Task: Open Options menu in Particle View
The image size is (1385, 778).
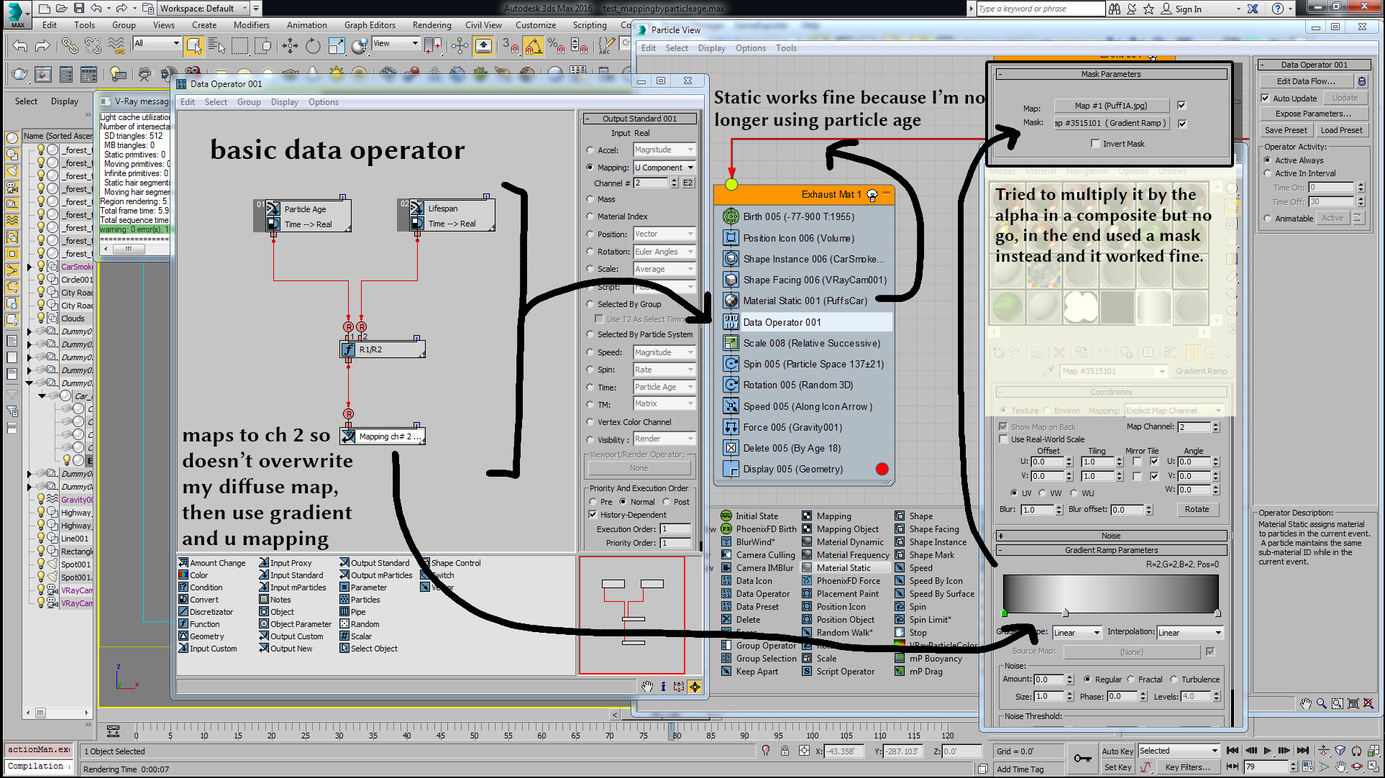Action: [750, 48]
